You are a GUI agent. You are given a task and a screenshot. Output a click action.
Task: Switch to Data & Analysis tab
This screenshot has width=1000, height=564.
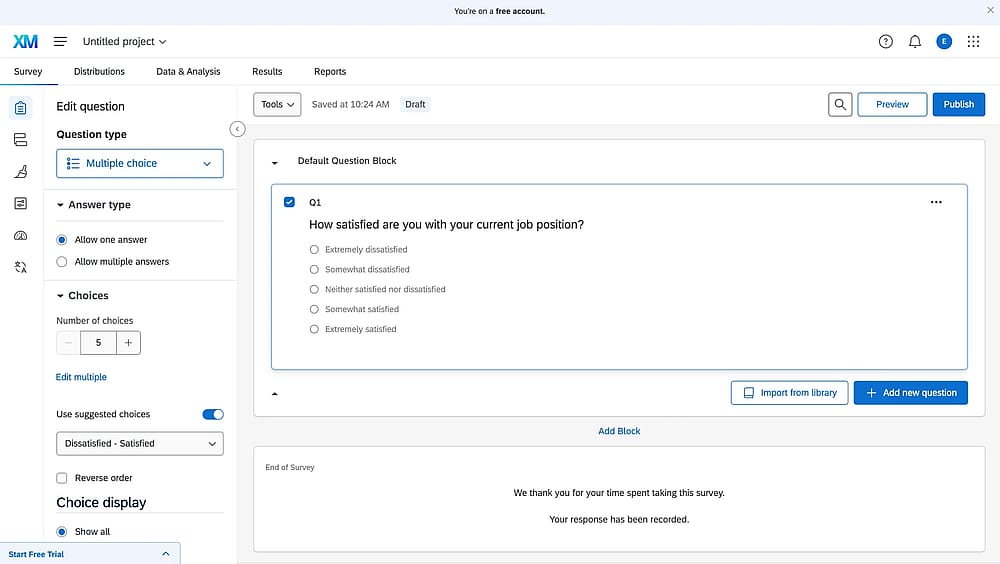[x=188, y=71]
